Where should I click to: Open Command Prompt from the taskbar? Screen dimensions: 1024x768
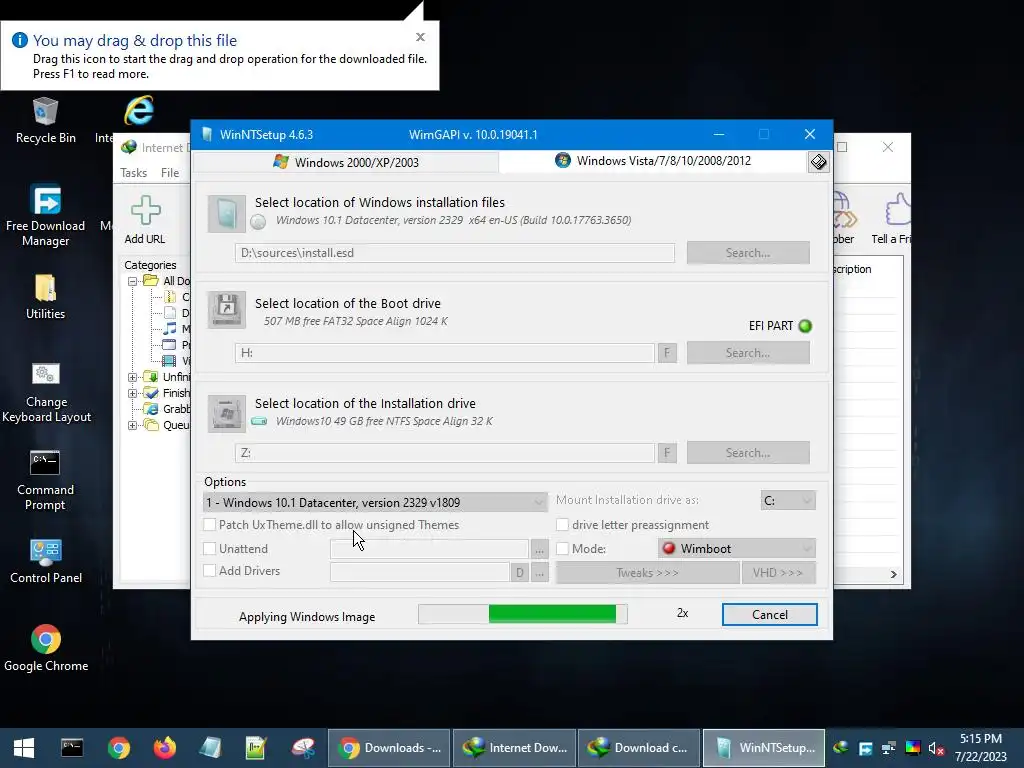coord(72,748)
